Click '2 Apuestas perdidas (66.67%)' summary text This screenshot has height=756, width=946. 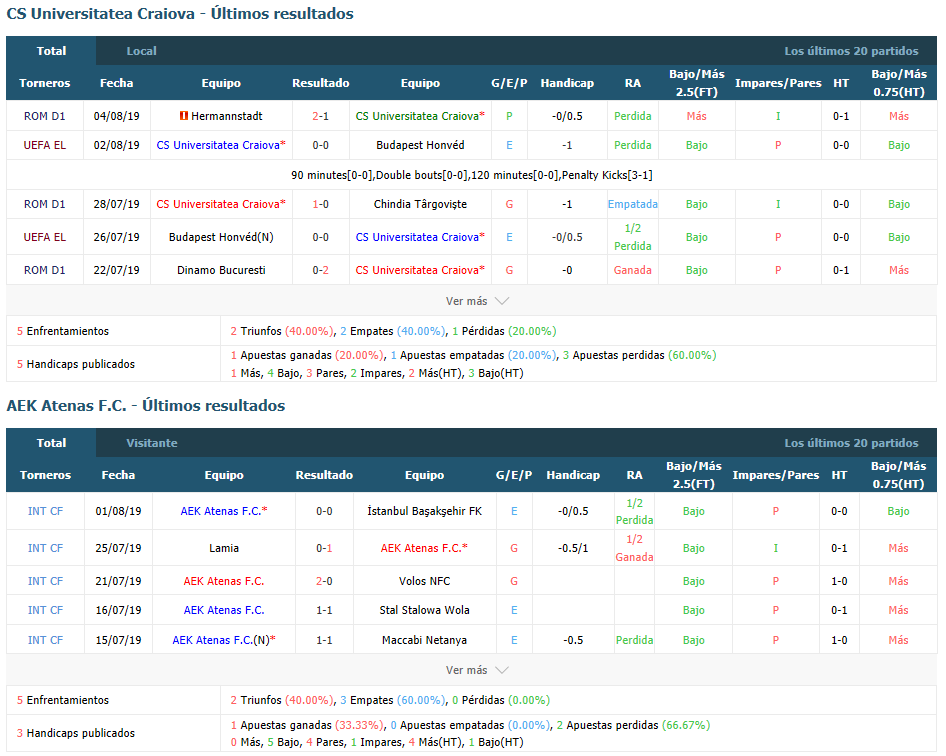point(633,725)
